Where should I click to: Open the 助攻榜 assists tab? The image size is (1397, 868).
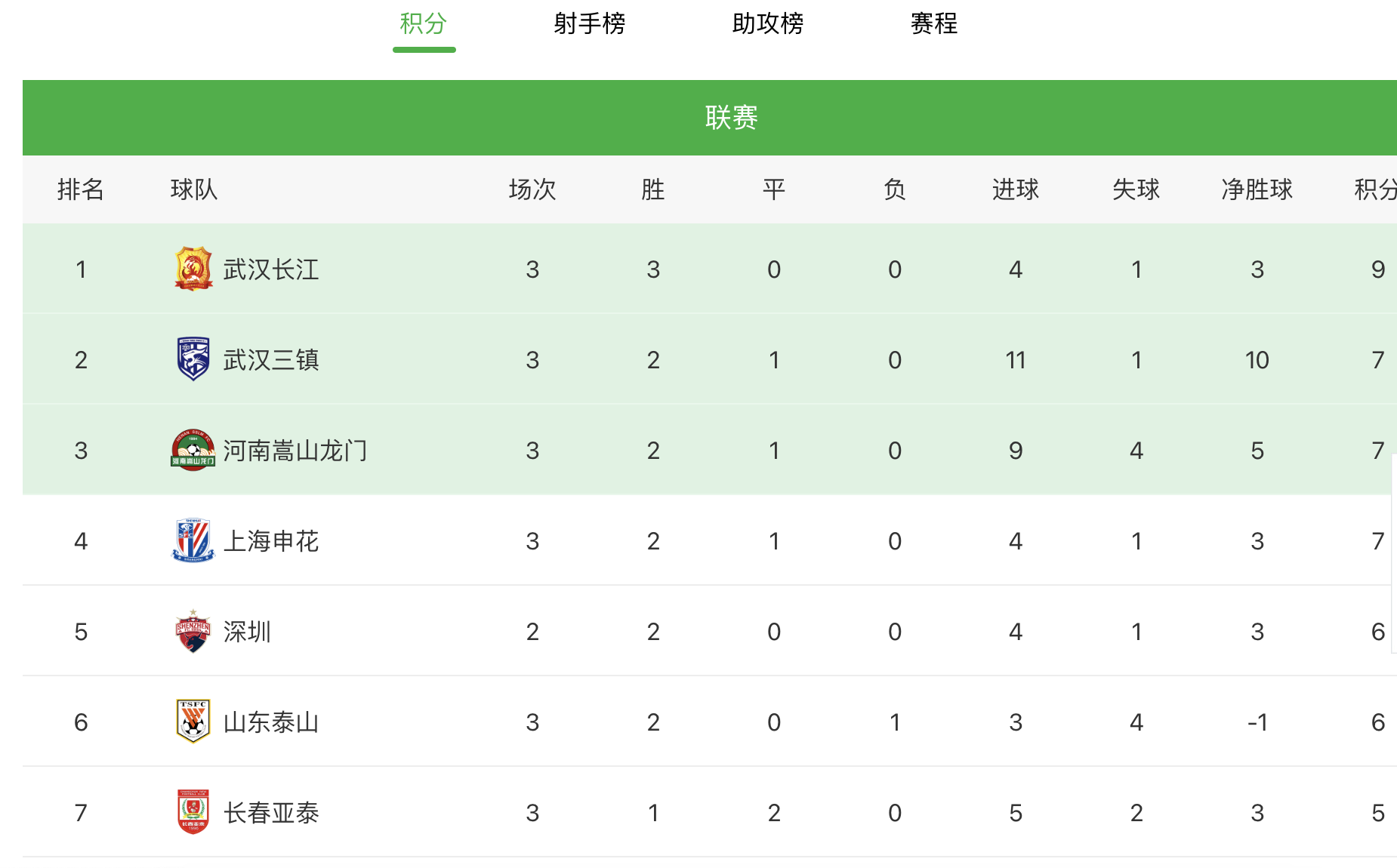767,24
